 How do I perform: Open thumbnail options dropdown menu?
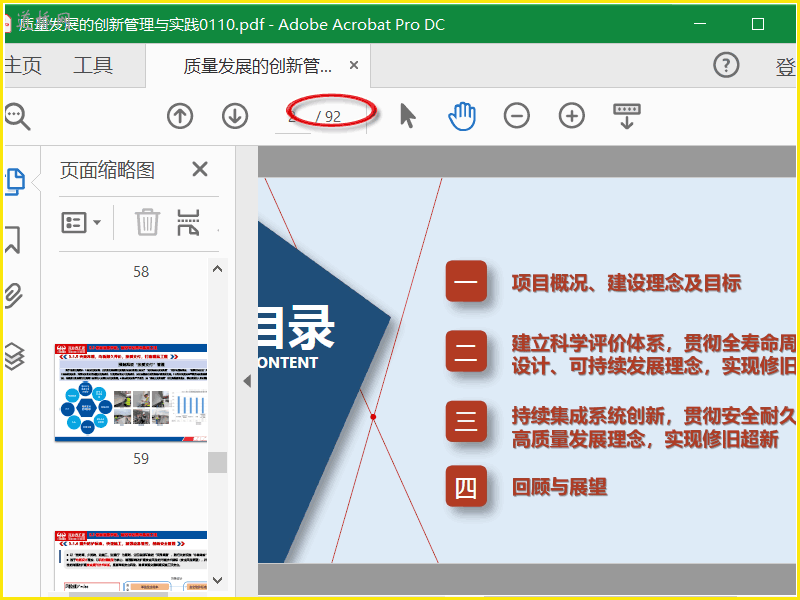(81, 222)
